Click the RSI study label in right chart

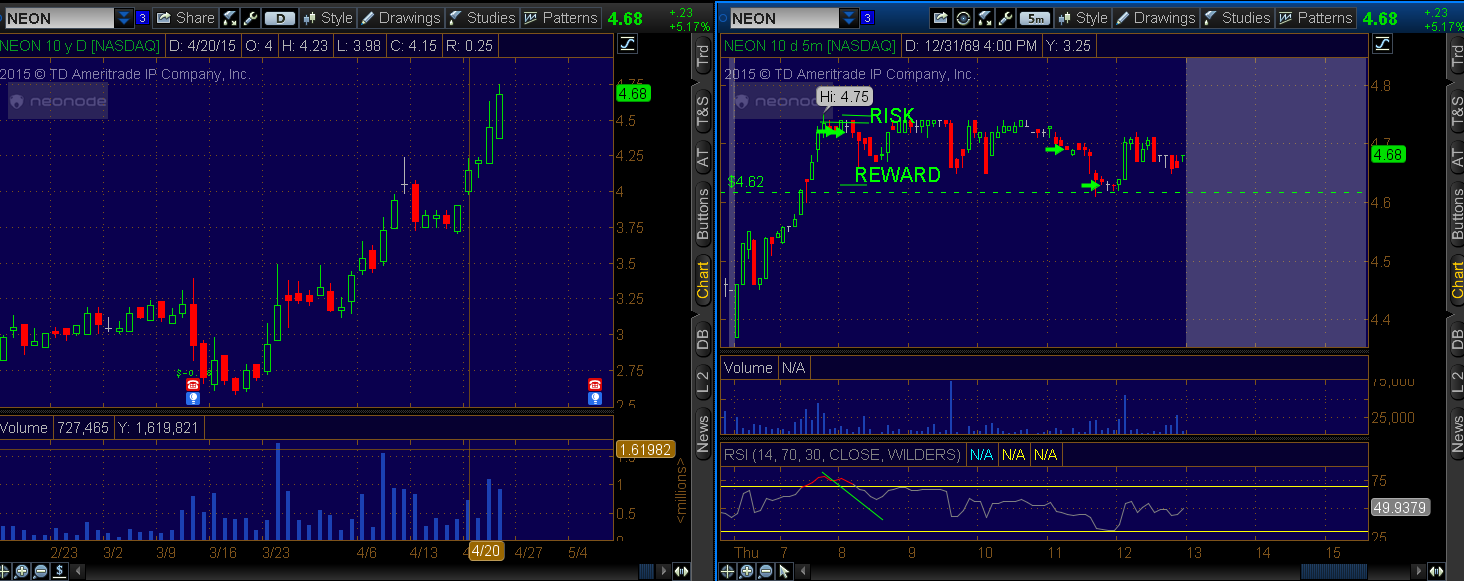(842, 455)
